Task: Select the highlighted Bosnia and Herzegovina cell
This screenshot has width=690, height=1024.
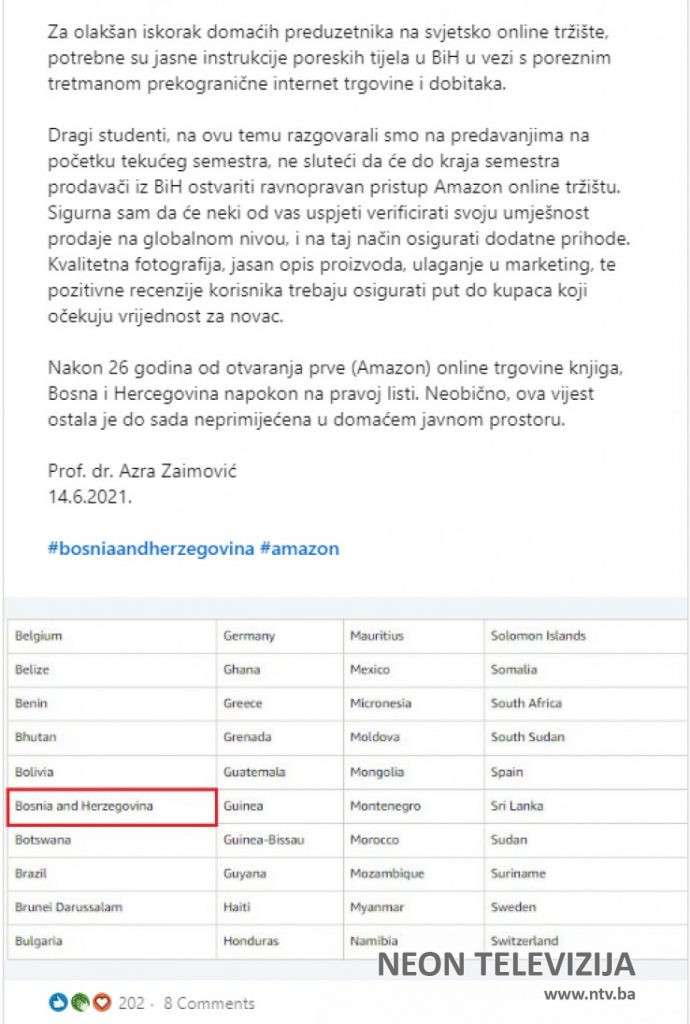Action: (x=112, y=806)
